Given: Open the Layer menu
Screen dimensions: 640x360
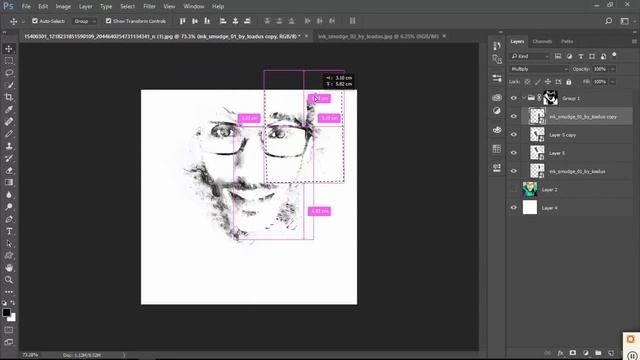Looking at the screenshot, I should (85, 7).
